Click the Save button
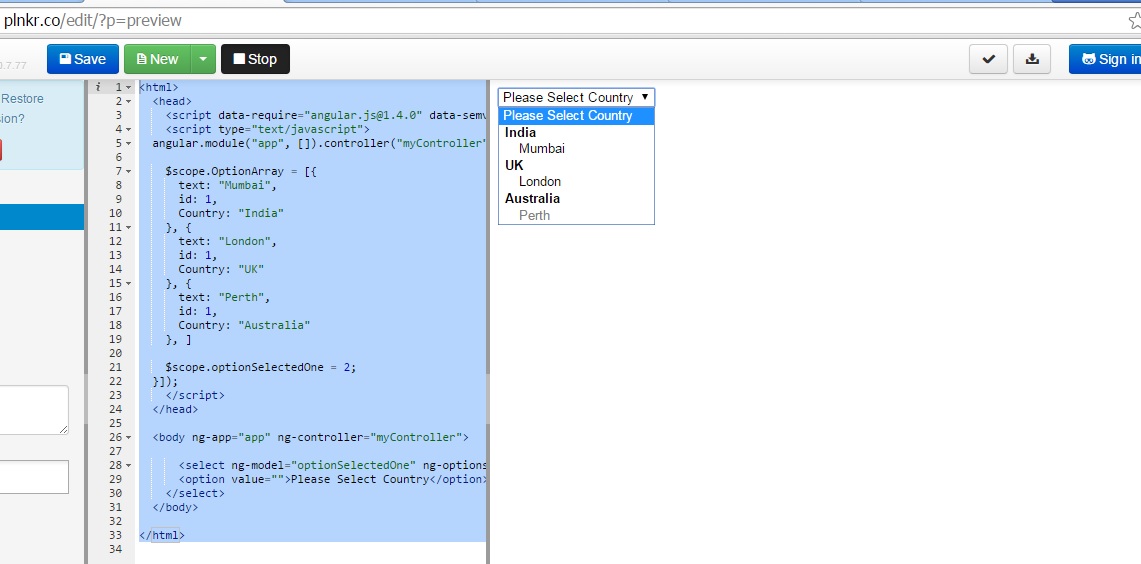The height and width of the screenshot is (564, 1141). [83, 59]
